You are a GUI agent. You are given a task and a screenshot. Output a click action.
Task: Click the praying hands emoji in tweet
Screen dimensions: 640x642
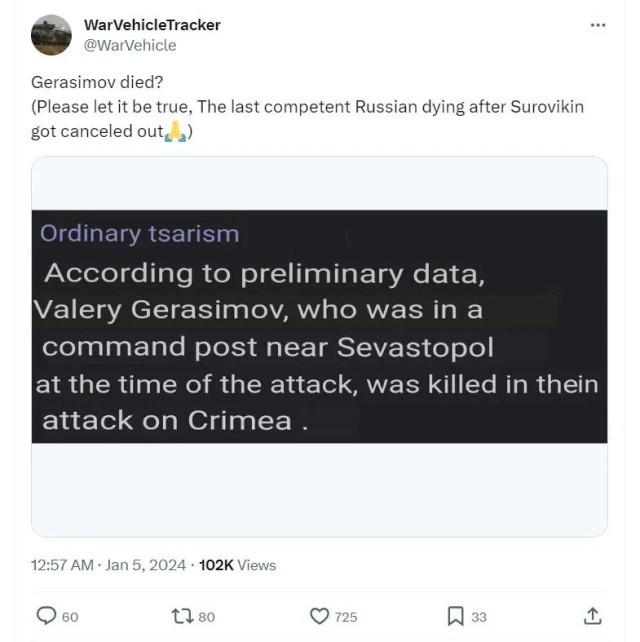[x=174, y=132]
